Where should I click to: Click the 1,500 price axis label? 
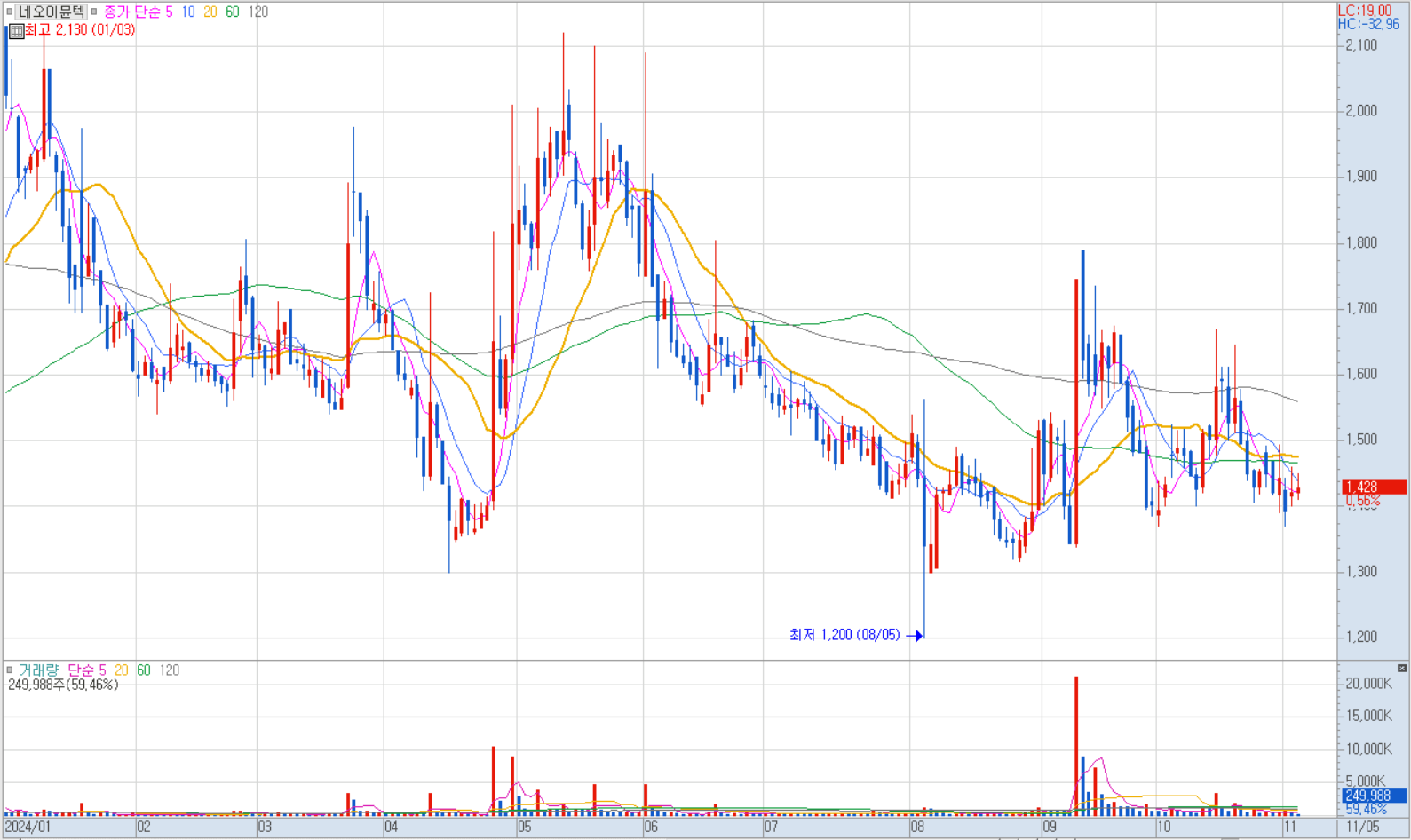point(1361,440)
